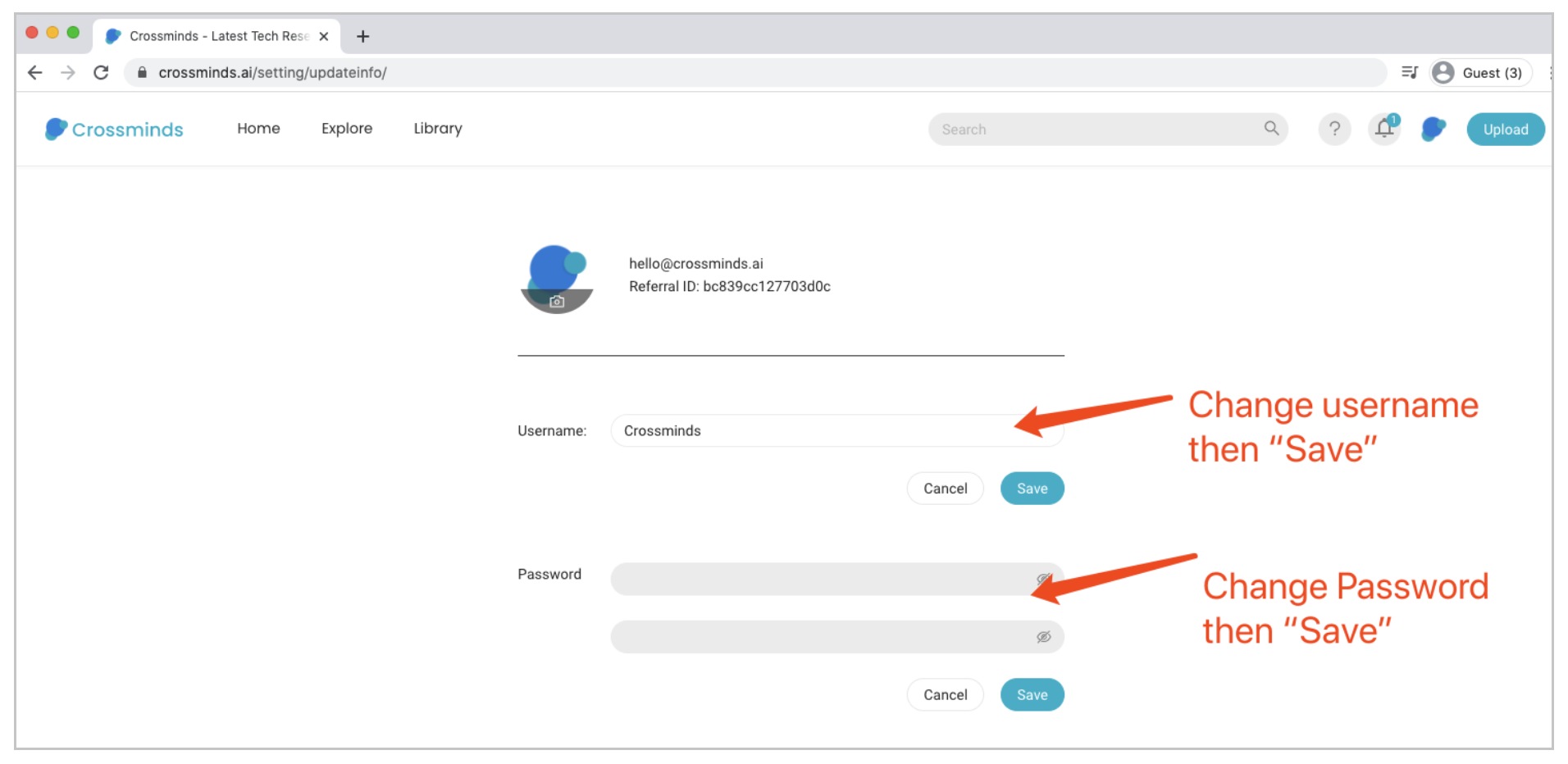Click the padlock site info icon
The width and height of the screenshot is (1568, 764).
pyautogui.click(x=142, y=72)
